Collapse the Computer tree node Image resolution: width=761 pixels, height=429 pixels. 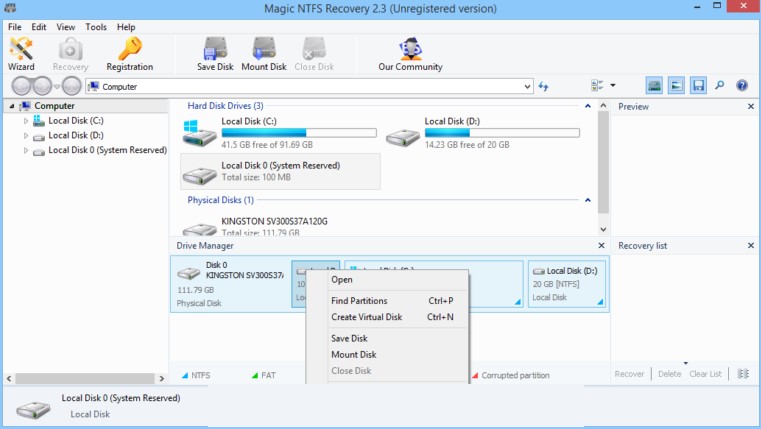pyautogui.click(x=12, y=106)
